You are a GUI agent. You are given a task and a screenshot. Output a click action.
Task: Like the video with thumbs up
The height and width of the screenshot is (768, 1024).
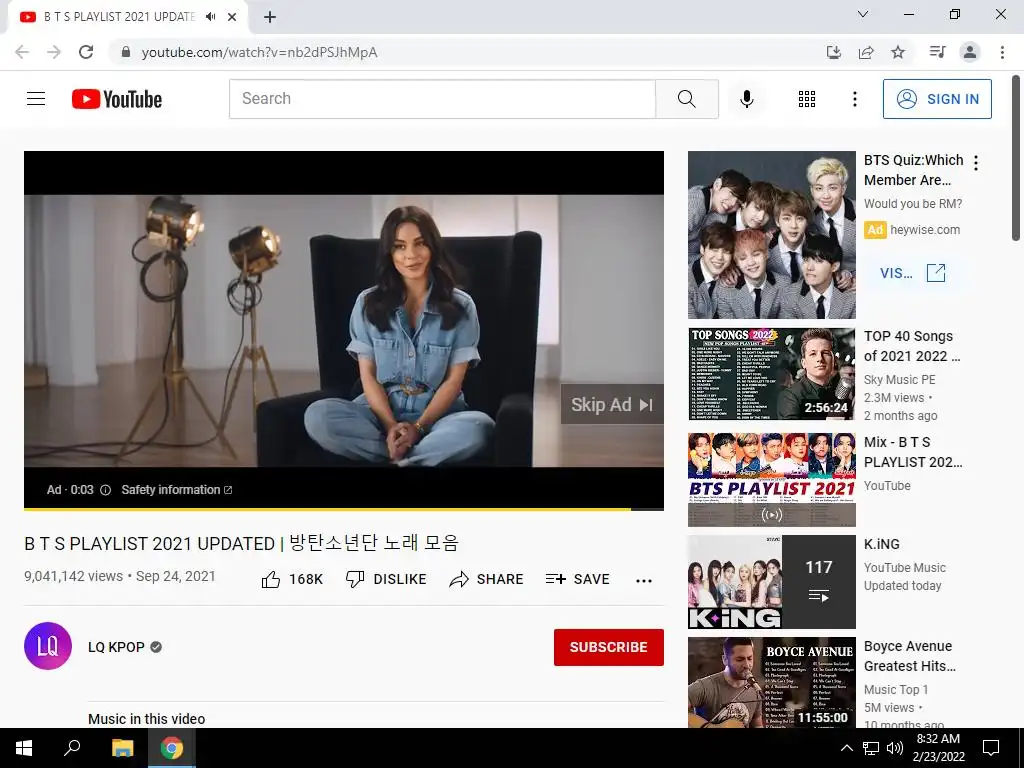tap(292, 579)
